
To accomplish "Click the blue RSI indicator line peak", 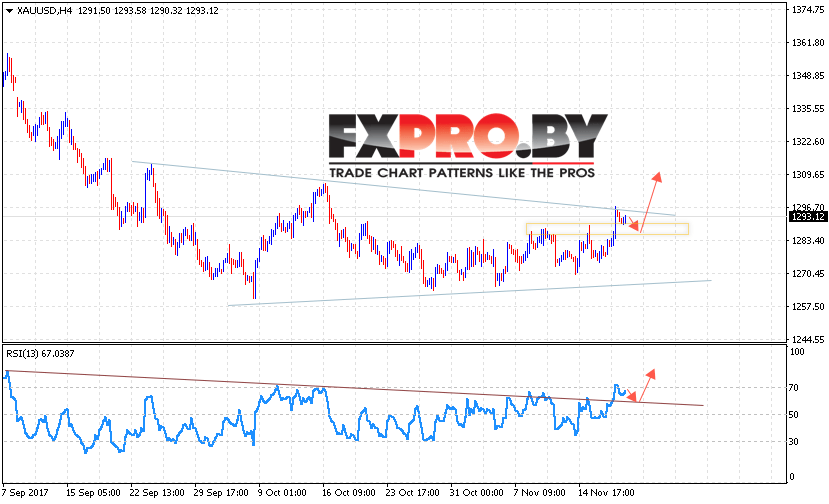I will click(x=6, y=373).
